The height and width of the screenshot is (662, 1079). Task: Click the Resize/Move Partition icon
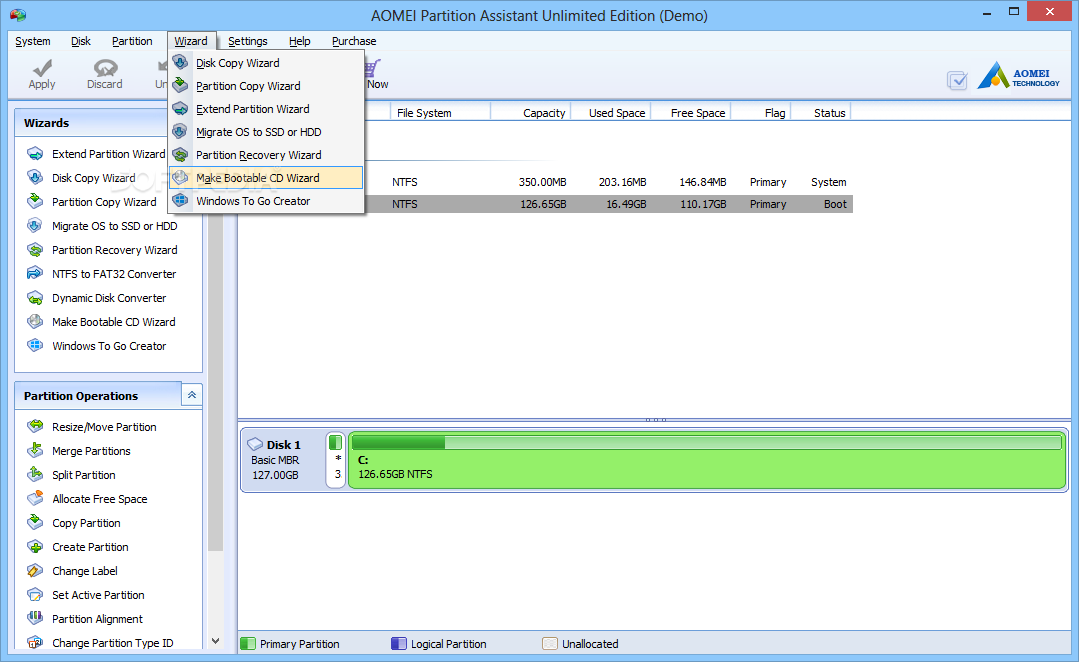[x=35, y=427]
